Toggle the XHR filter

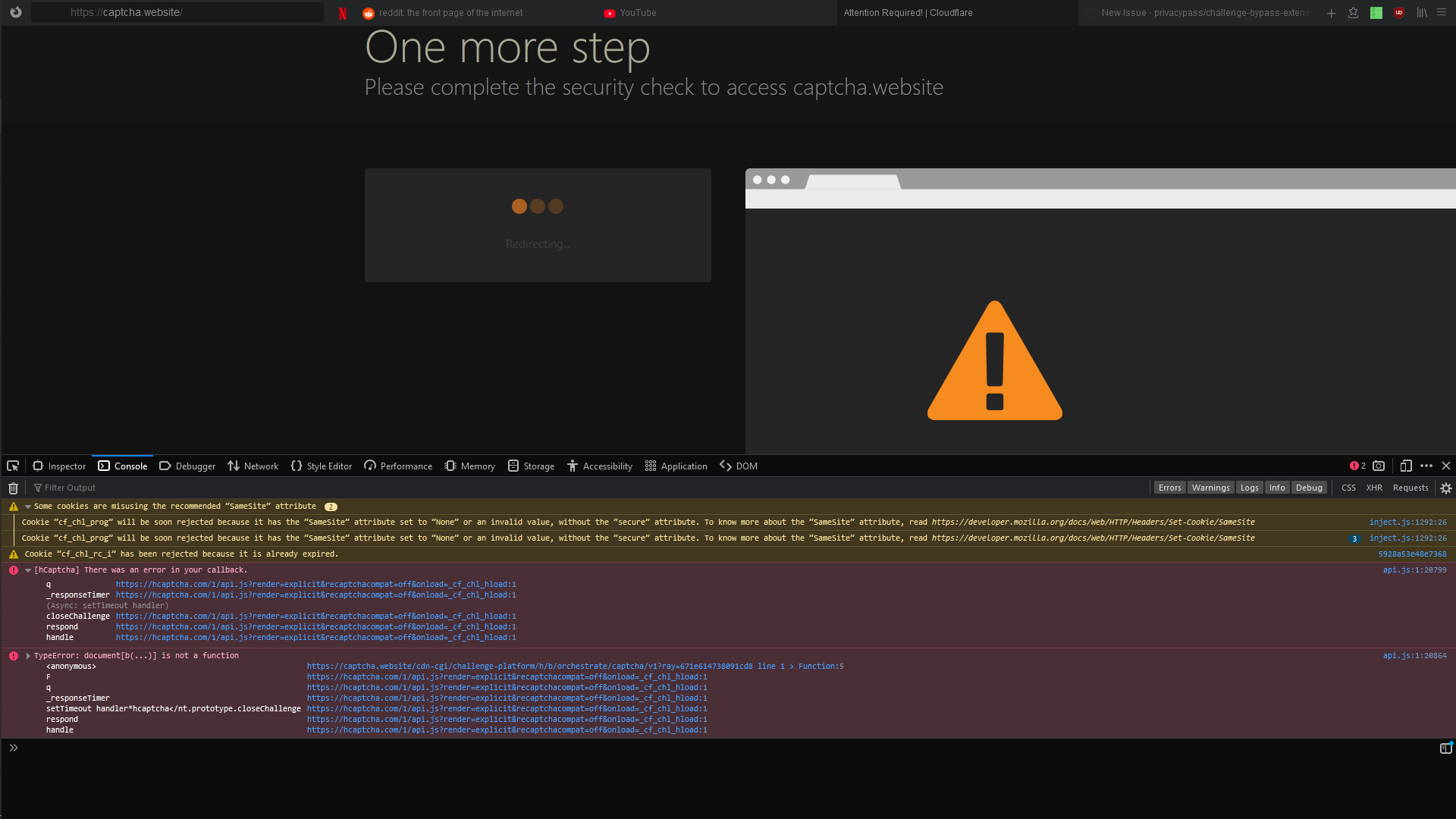pyautogui.click(x=1374, y=488)
